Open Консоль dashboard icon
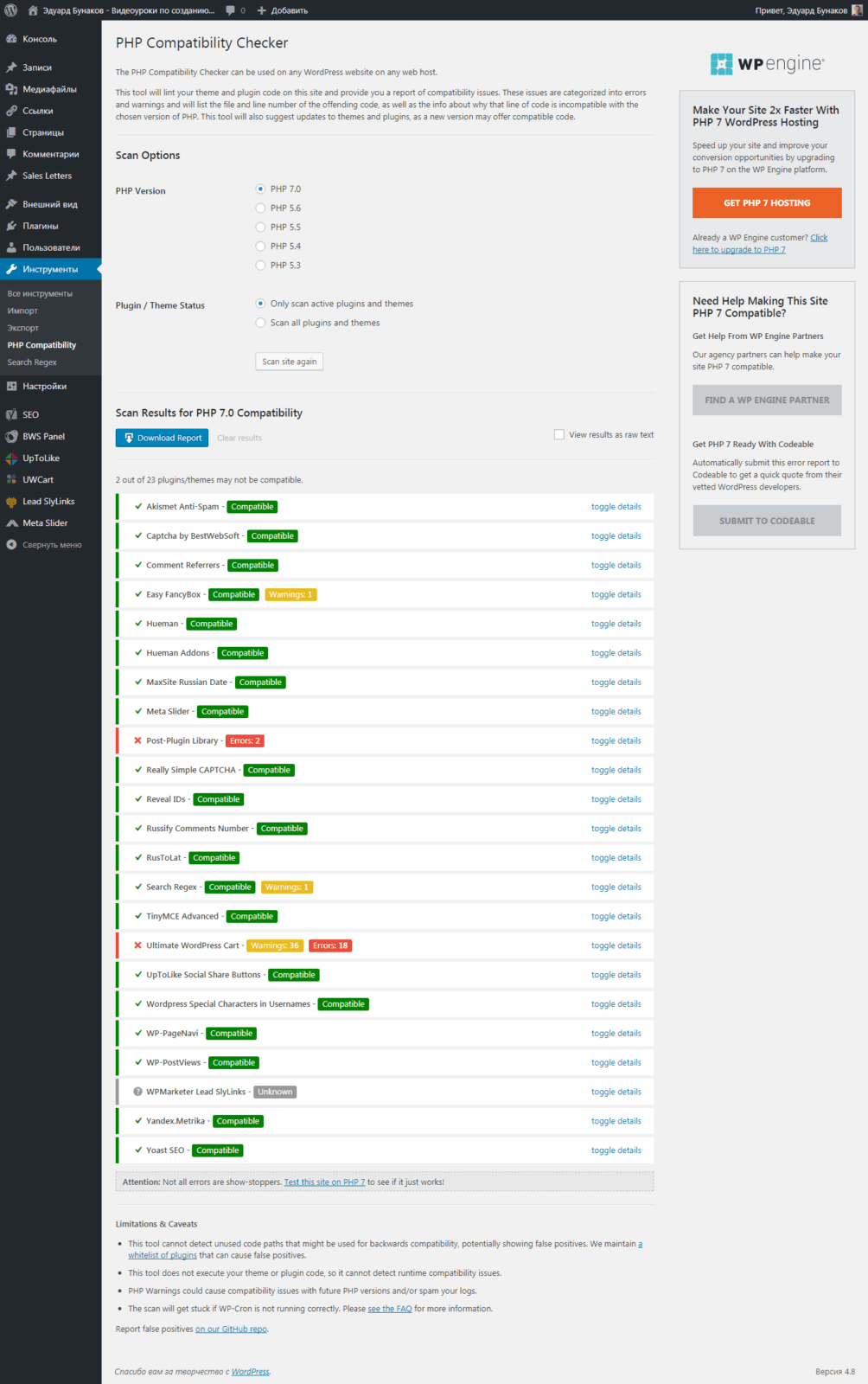 [x=11, y=39]
